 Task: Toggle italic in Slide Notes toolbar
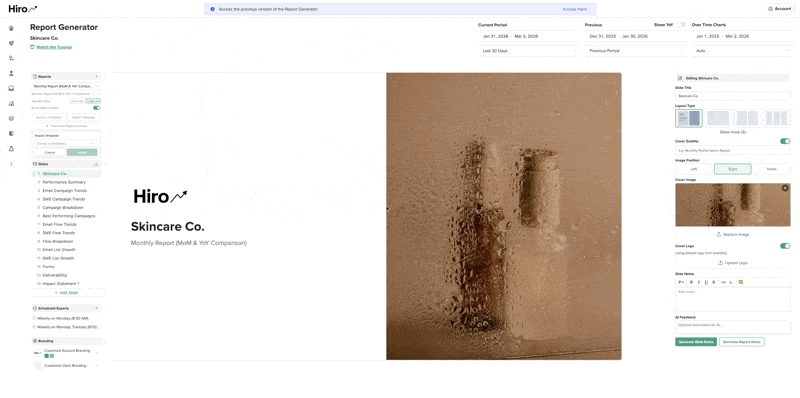point(698,282)
